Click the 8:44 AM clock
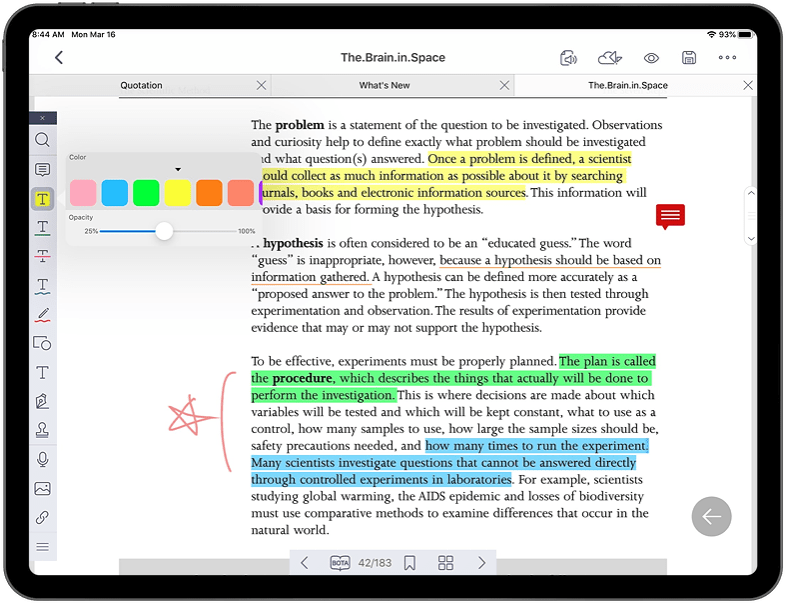Viewport: 786px width, 603px height. pos(48,35)
